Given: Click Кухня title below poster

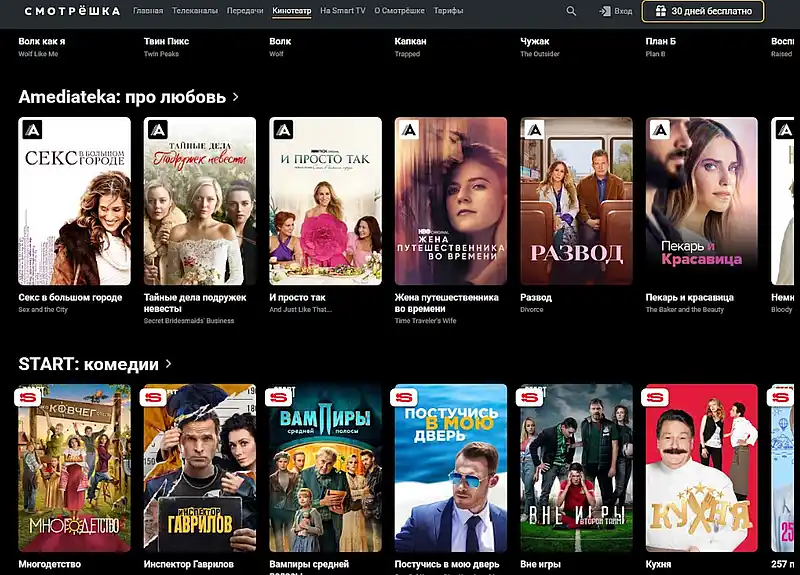Looking at the screenshot, I should click(659, 564).
